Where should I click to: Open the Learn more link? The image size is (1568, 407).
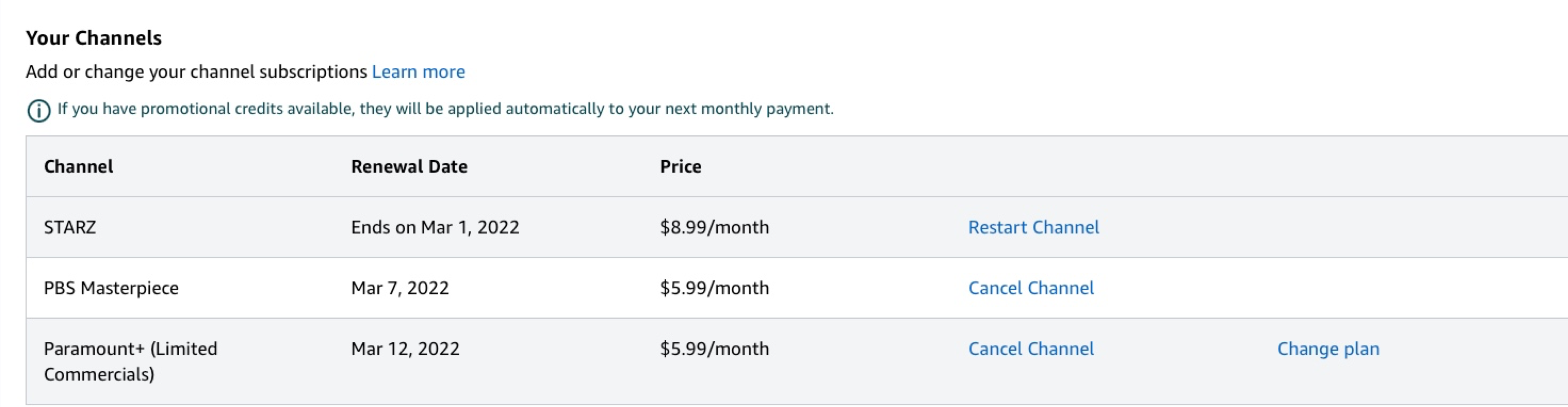pos(418,72)
